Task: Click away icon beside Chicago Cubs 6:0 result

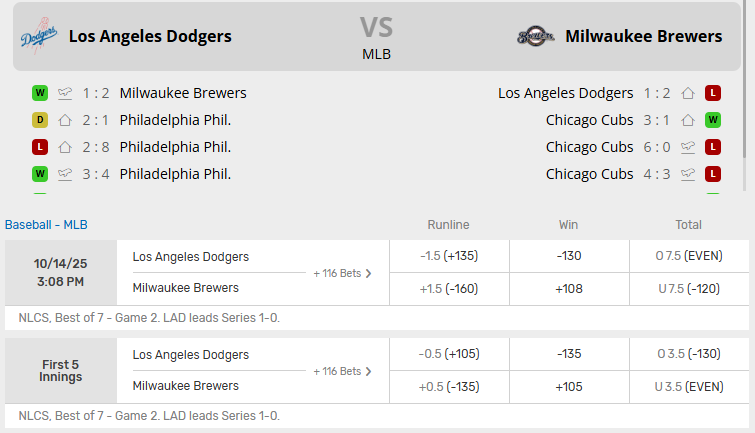Action: [x=688, y=147]
